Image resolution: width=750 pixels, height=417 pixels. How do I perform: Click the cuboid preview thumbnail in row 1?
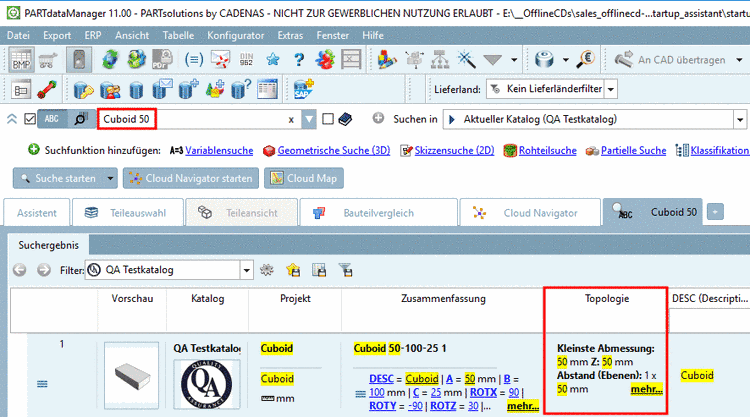pos(132,376)
